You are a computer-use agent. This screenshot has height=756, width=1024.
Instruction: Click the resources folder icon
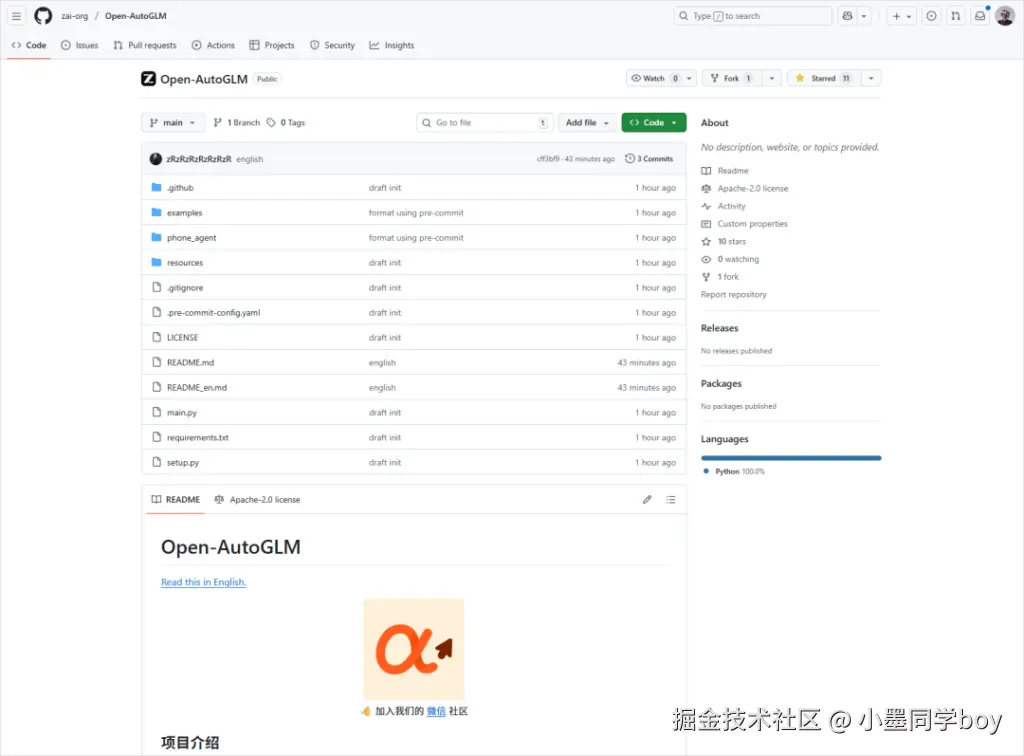click(x=156, y=262)
